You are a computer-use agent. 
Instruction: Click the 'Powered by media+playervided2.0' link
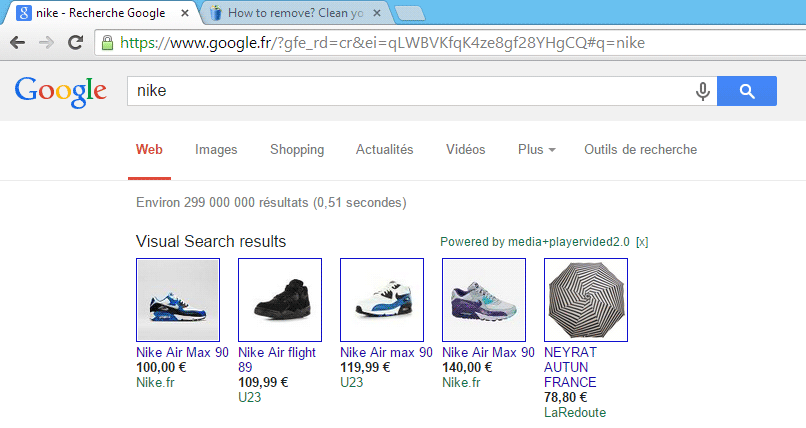(535, 242)
